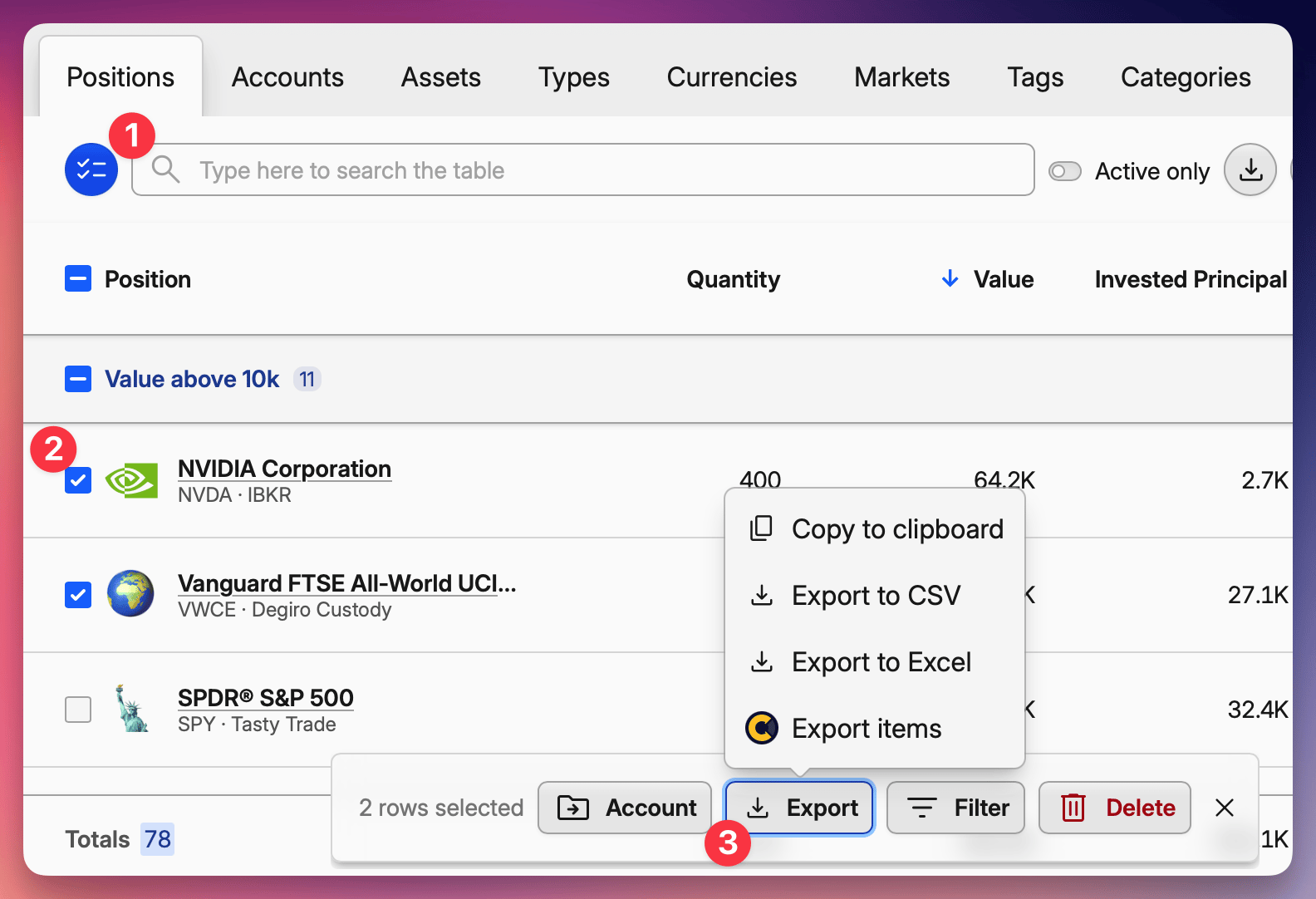Screen dimensions: 1316x899
Task: Uncheck the Vanguard FTSE All-World checkbox
Action: pyautogui.click(x=78, y=595)
